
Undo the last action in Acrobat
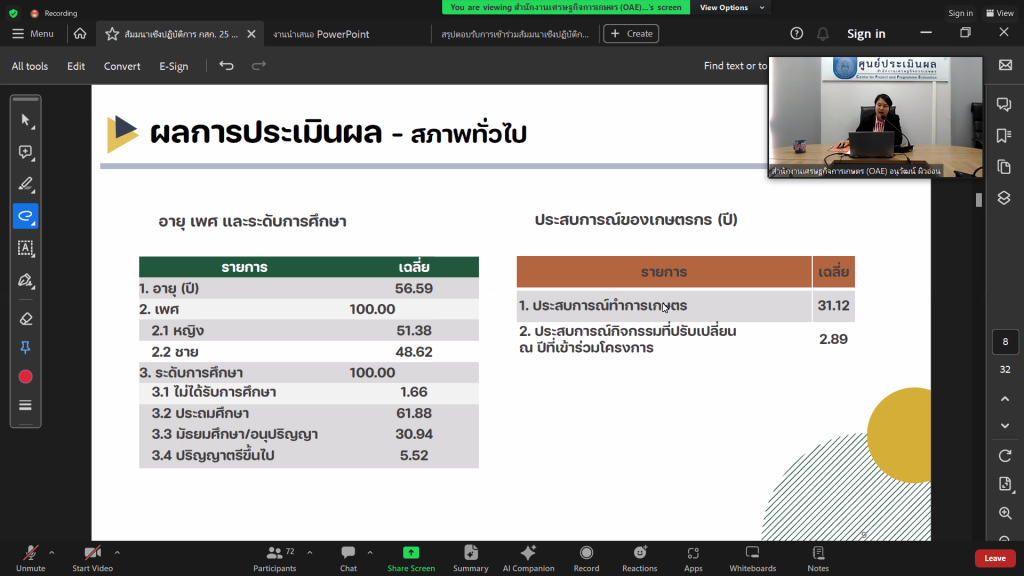(227, 65)
